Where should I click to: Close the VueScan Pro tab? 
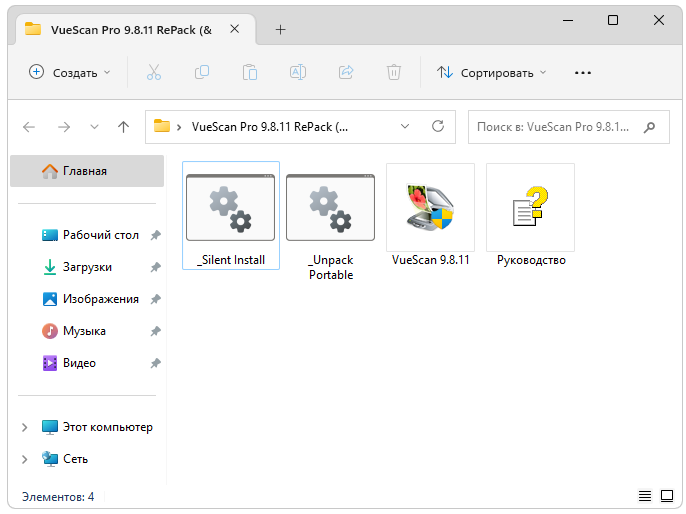[x=234, y=29]
